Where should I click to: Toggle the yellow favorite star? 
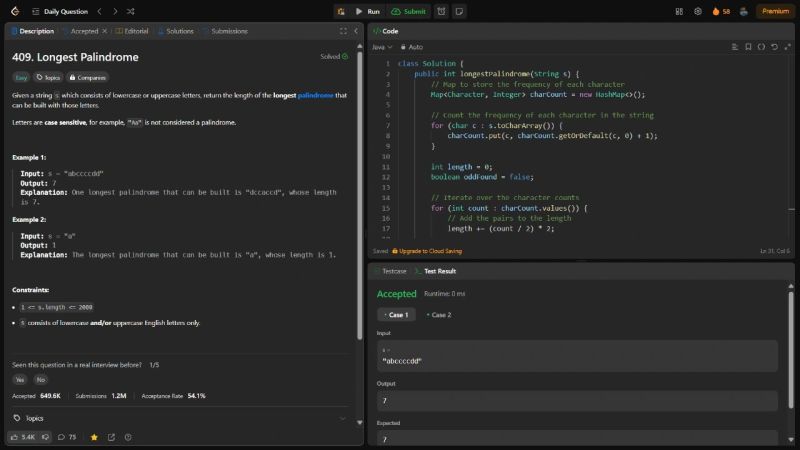coord(94,437)
